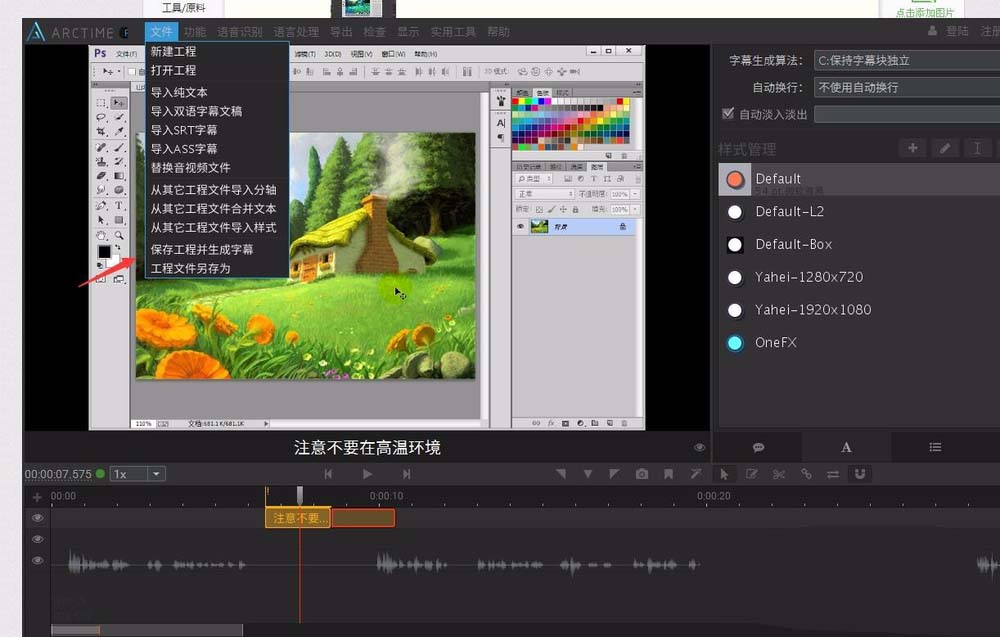The height and width of the screenshot is (637, 1000).
Task: Click the swap arrows icon
Action: [x=833, y=474]
